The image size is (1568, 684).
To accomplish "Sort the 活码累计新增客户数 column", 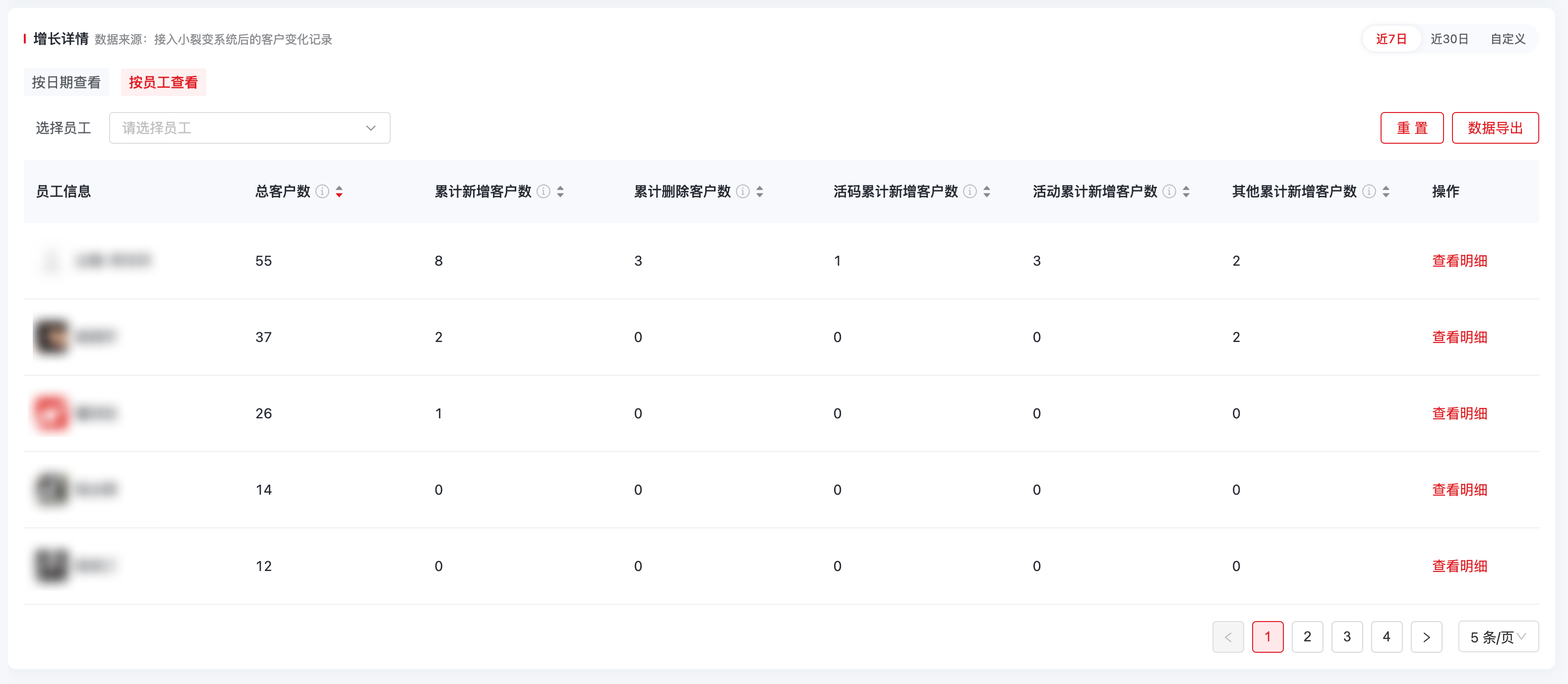I will pyautogui.click(x=987, y=192).
